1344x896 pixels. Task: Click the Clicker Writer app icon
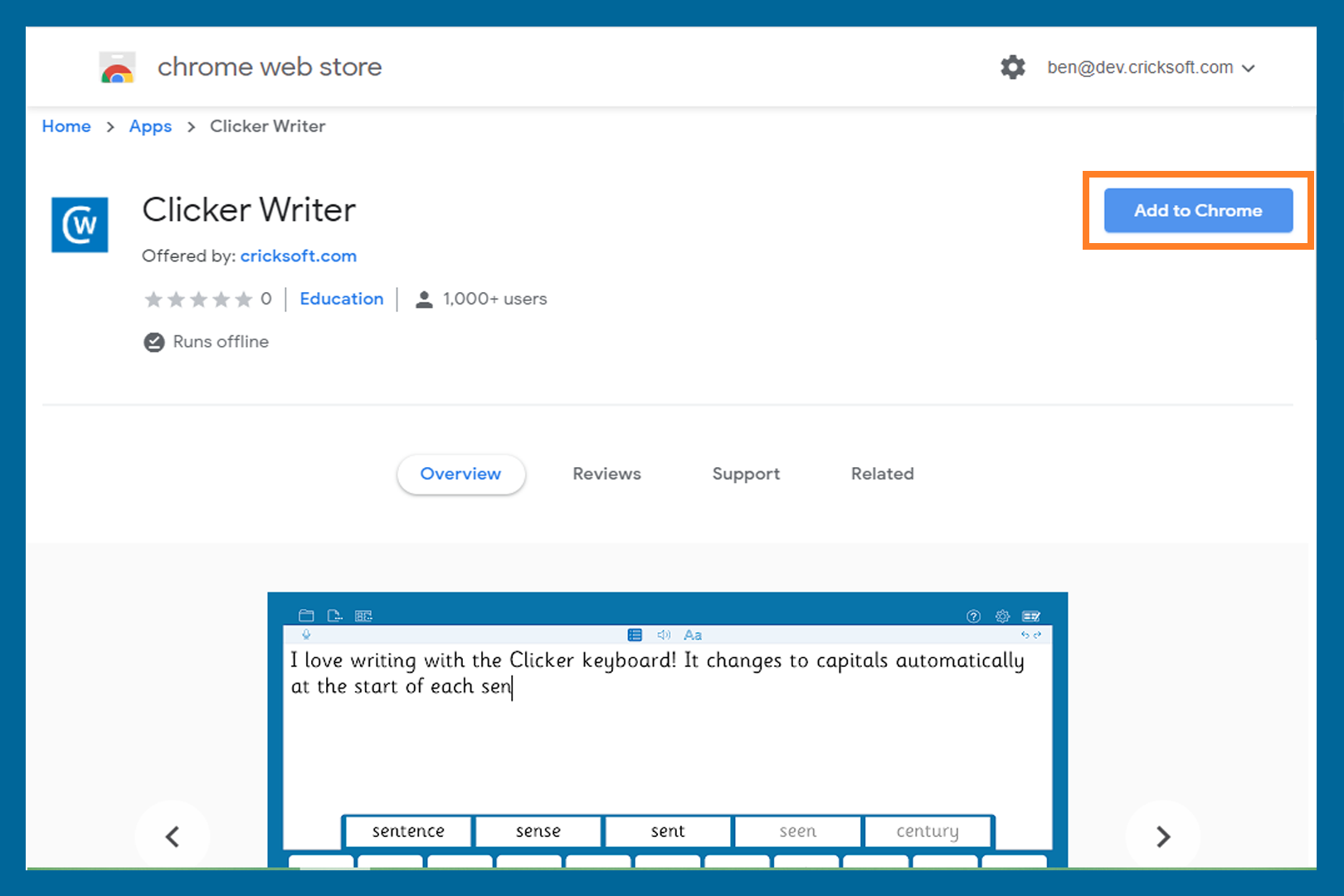[x=80, y=224]
